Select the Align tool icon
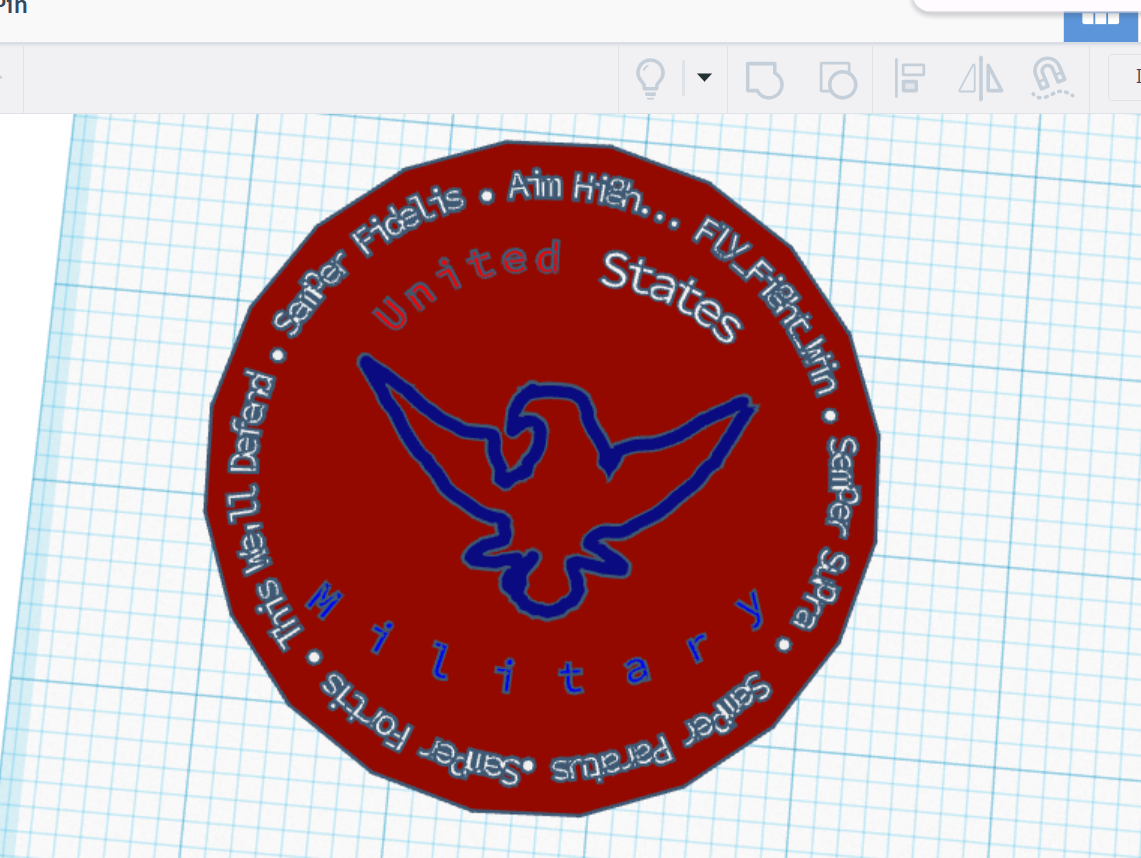The width and height of the screenshot is (1141, 858). [909, 79]
